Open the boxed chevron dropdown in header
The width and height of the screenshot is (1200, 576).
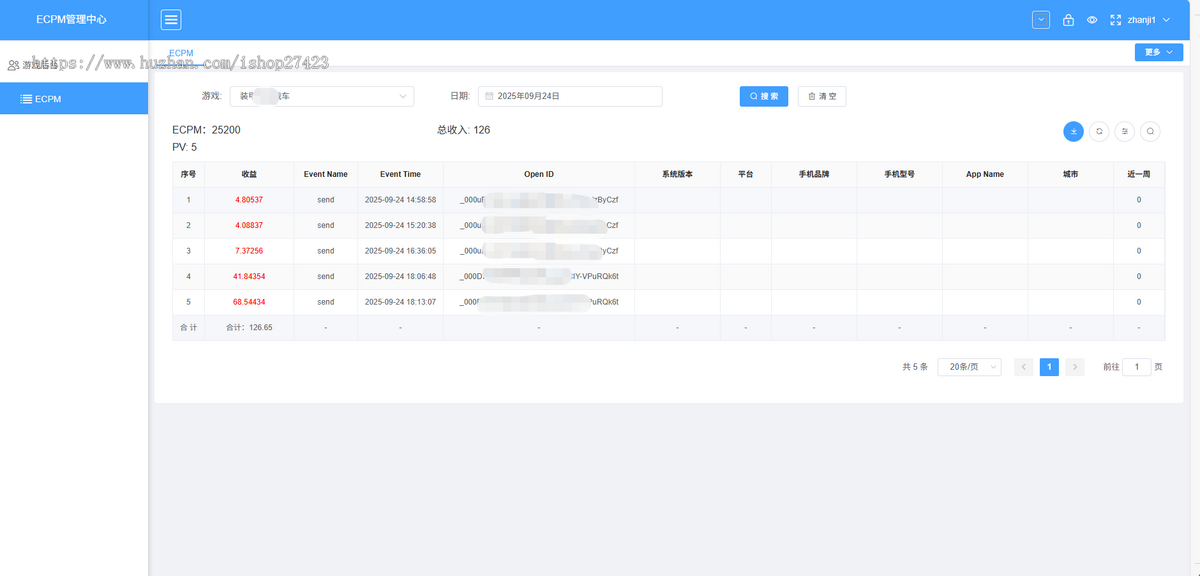(1041, 20)
